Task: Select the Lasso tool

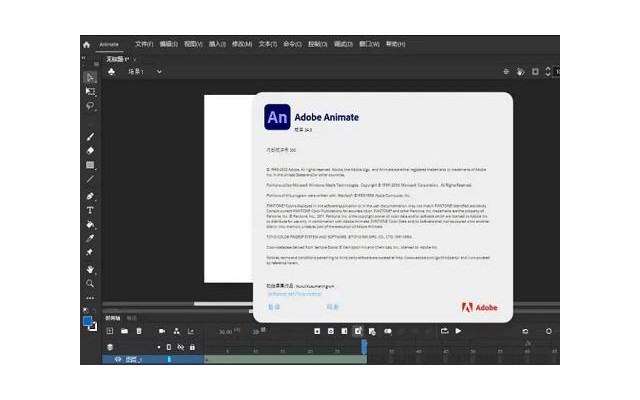Action: click(90, 106)
